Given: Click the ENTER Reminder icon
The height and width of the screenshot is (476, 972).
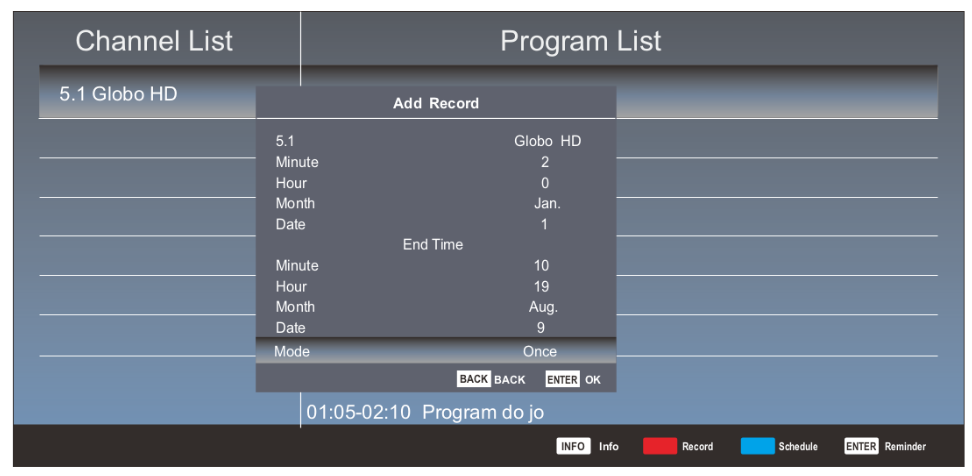Looking at the screenshot, I should click(860, 446).
